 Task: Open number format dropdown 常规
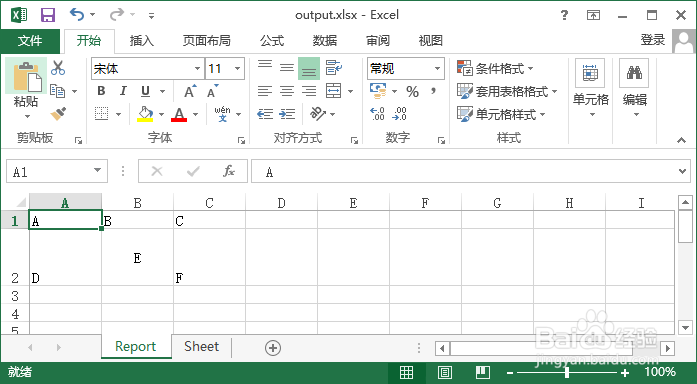437,68
